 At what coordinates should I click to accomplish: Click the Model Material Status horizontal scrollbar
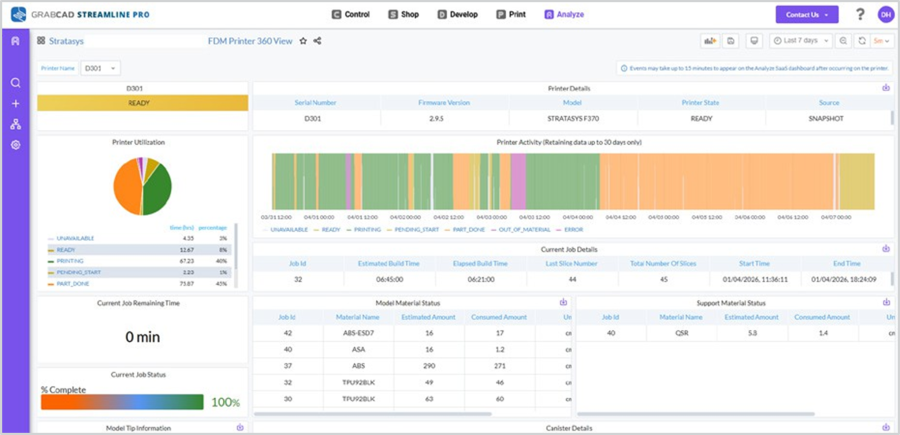click(373, 413)
